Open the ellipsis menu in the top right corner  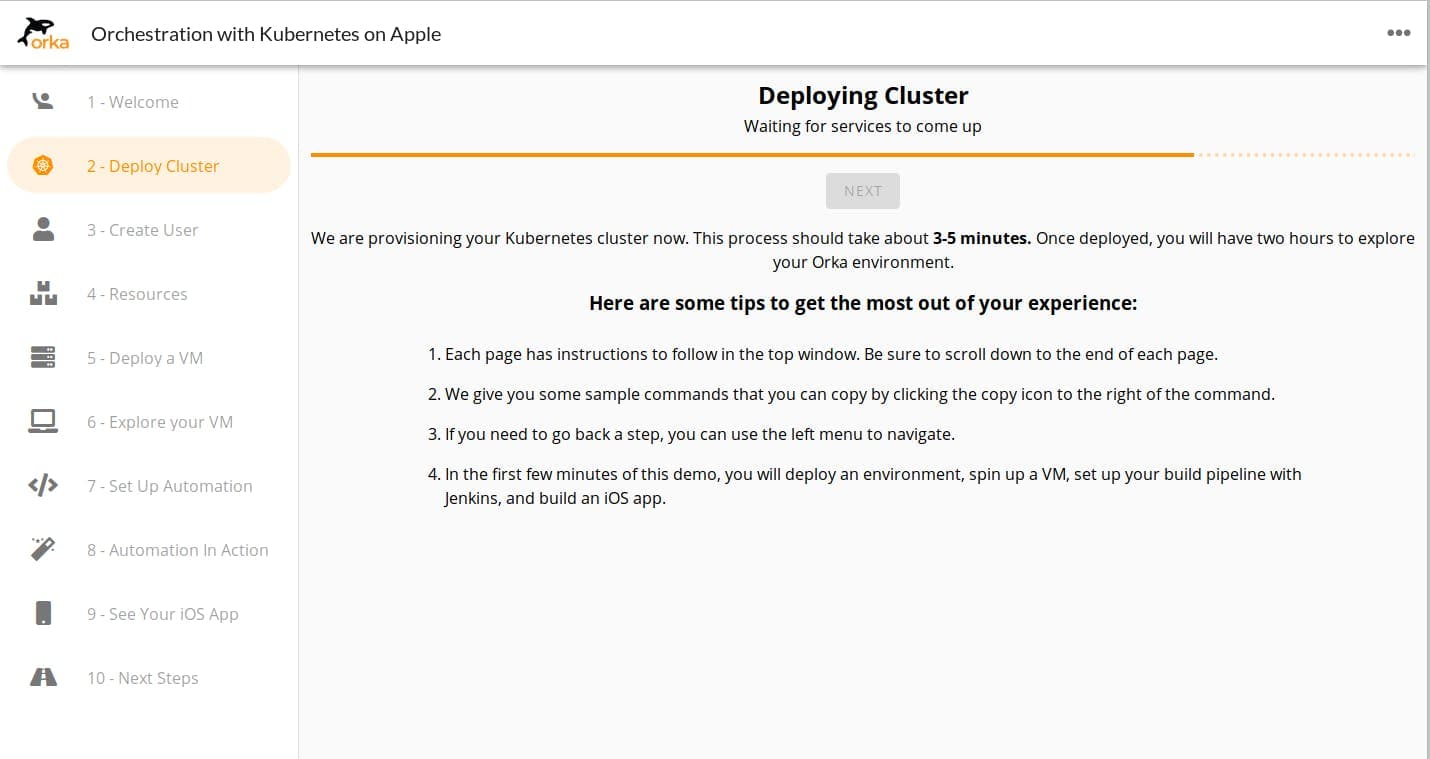coord(1398,32)
